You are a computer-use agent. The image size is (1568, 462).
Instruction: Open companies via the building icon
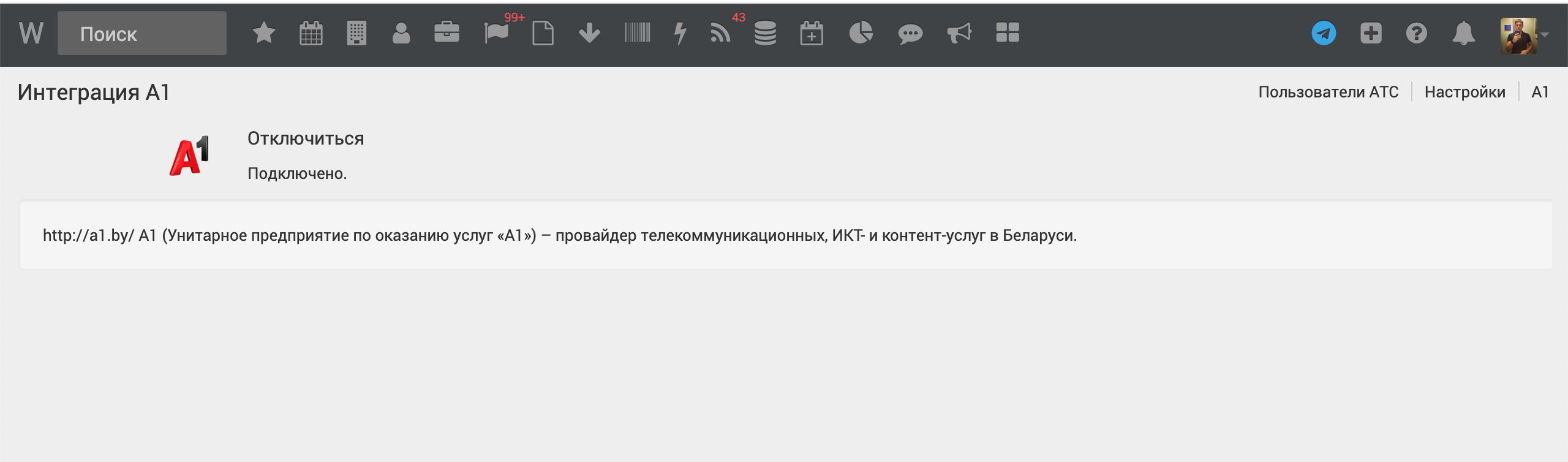(x=356, y=33)
